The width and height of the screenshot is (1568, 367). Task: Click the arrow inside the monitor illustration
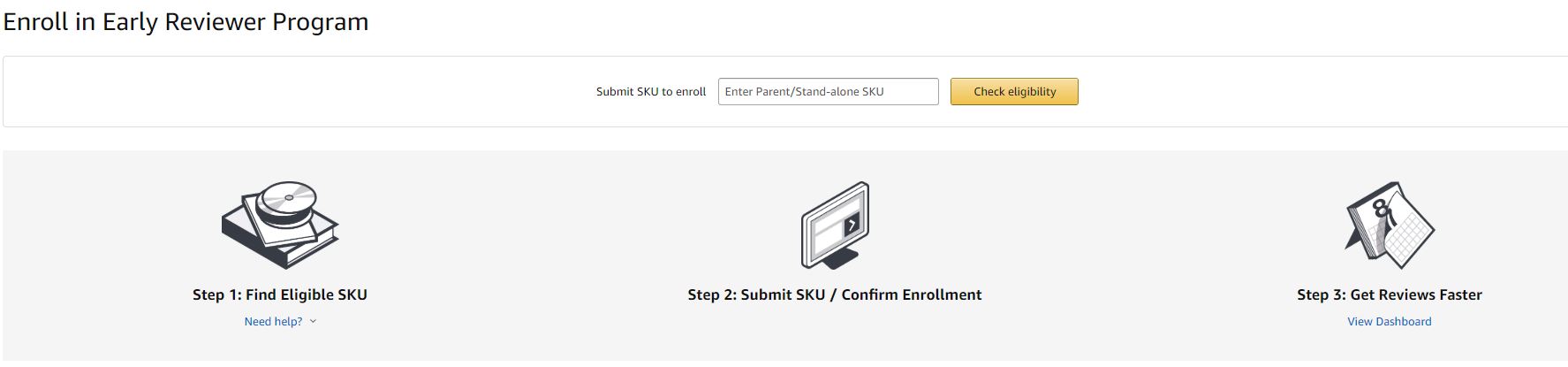(x=851, y=225)
